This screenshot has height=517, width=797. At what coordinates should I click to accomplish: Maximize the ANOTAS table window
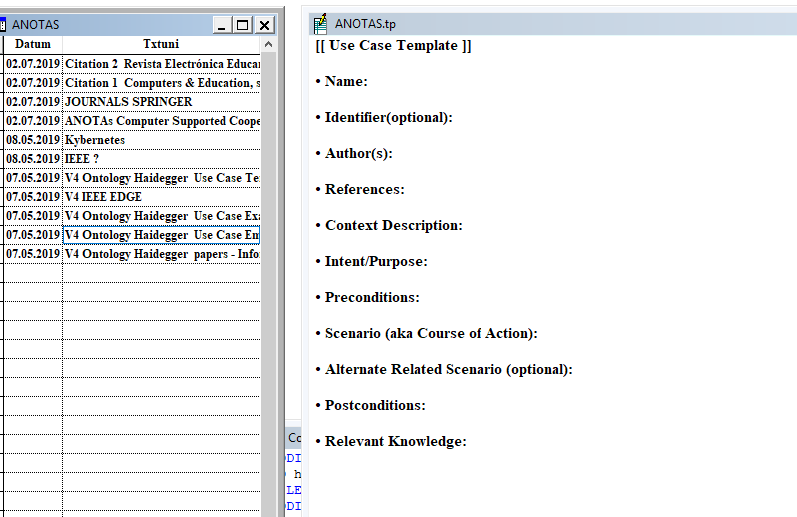pyautogui.click(x=242, y=25)
